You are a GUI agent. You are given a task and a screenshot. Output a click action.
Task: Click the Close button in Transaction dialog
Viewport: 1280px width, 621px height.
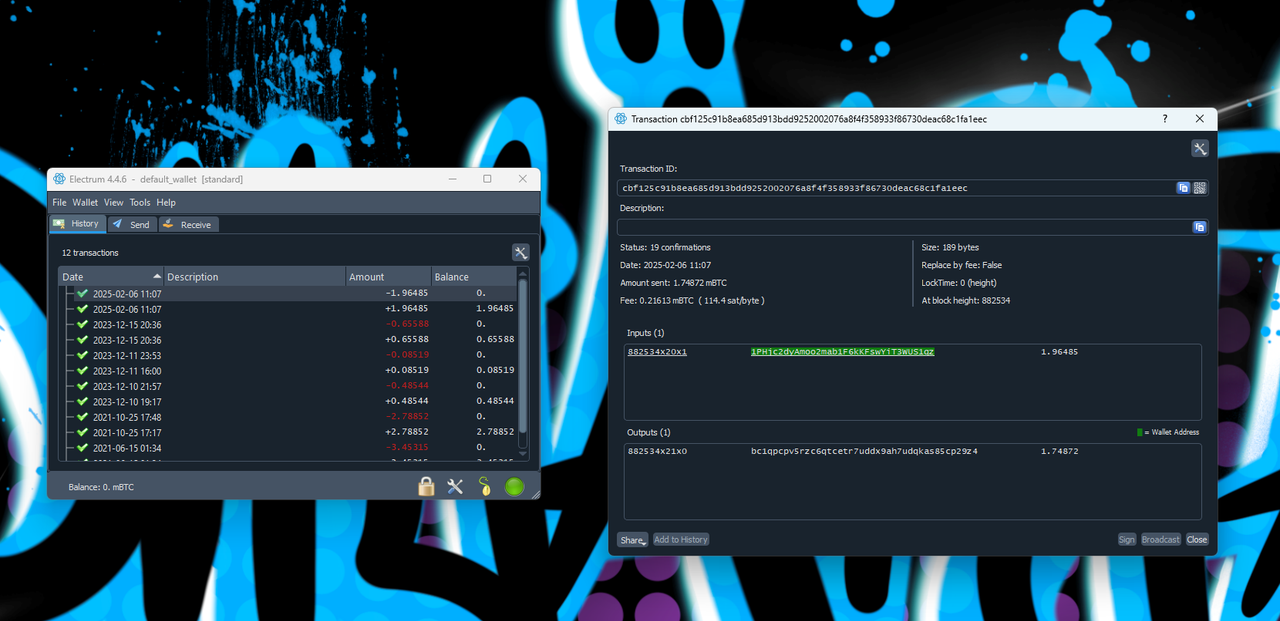[1197, 539]
